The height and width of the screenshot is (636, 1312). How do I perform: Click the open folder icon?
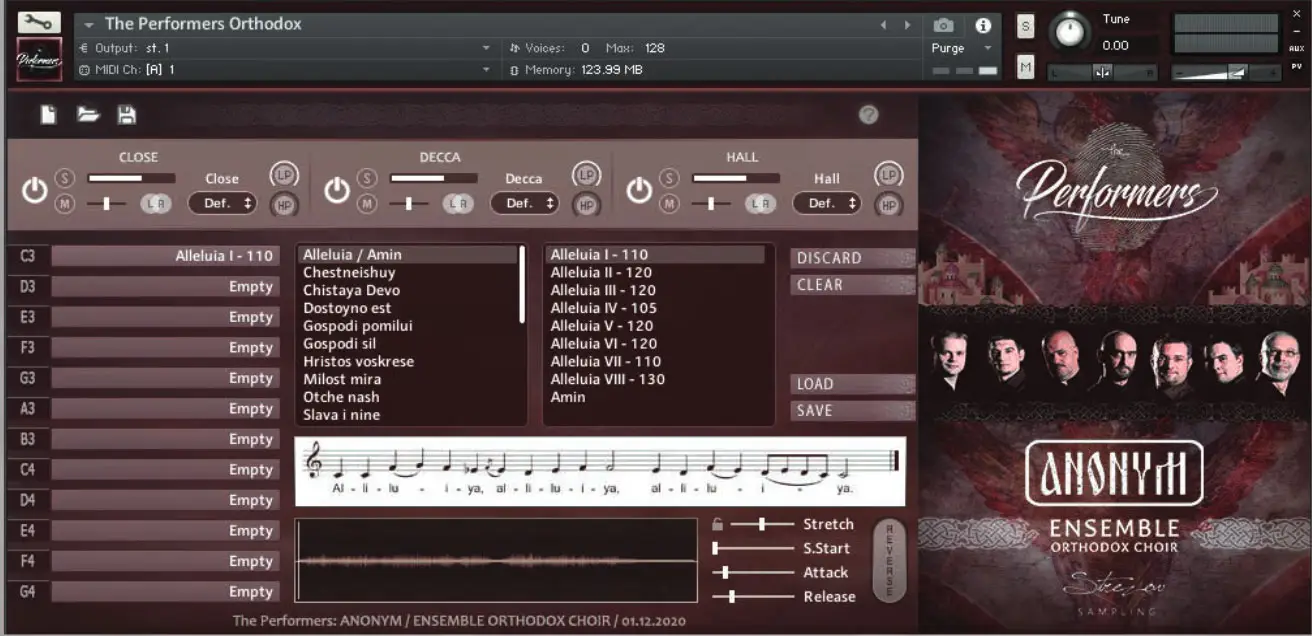[88, 115]
